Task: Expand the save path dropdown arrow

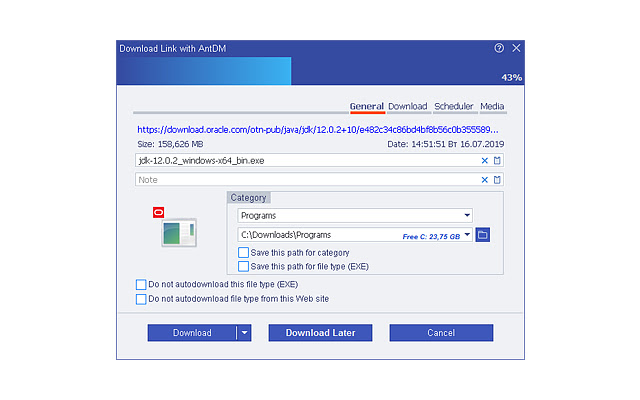Action: (467, 235)
